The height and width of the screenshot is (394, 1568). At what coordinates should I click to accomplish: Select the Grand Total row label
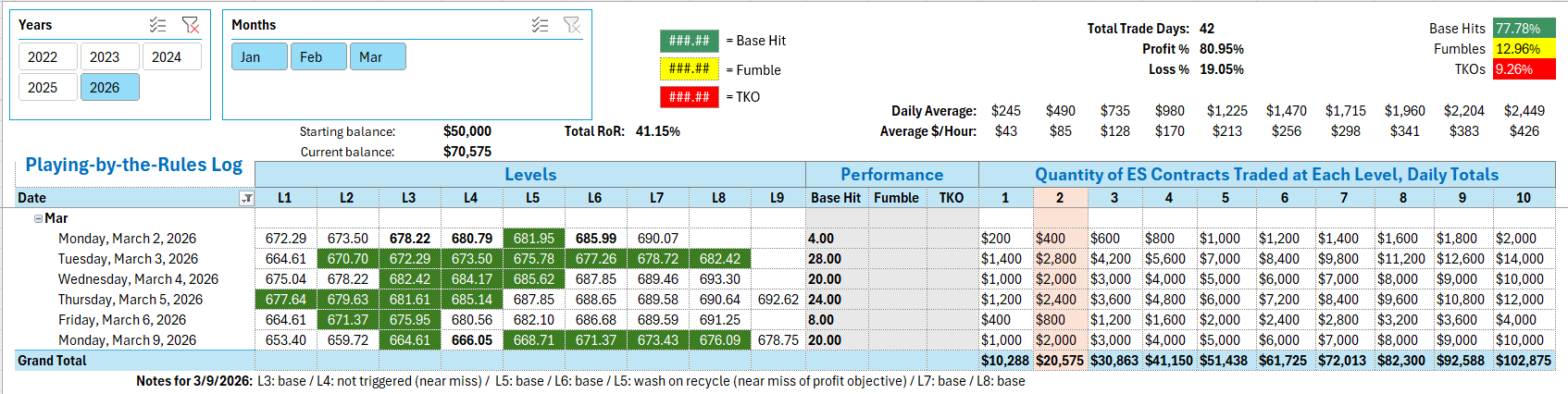click(x=52, y=361)
